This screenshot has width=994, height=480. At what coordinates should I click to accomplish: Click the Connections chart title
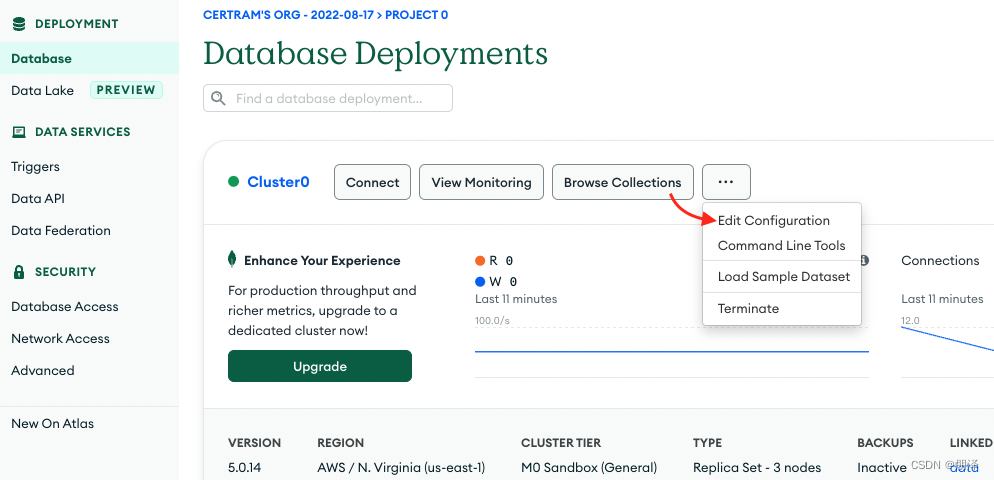pos(940,261)
